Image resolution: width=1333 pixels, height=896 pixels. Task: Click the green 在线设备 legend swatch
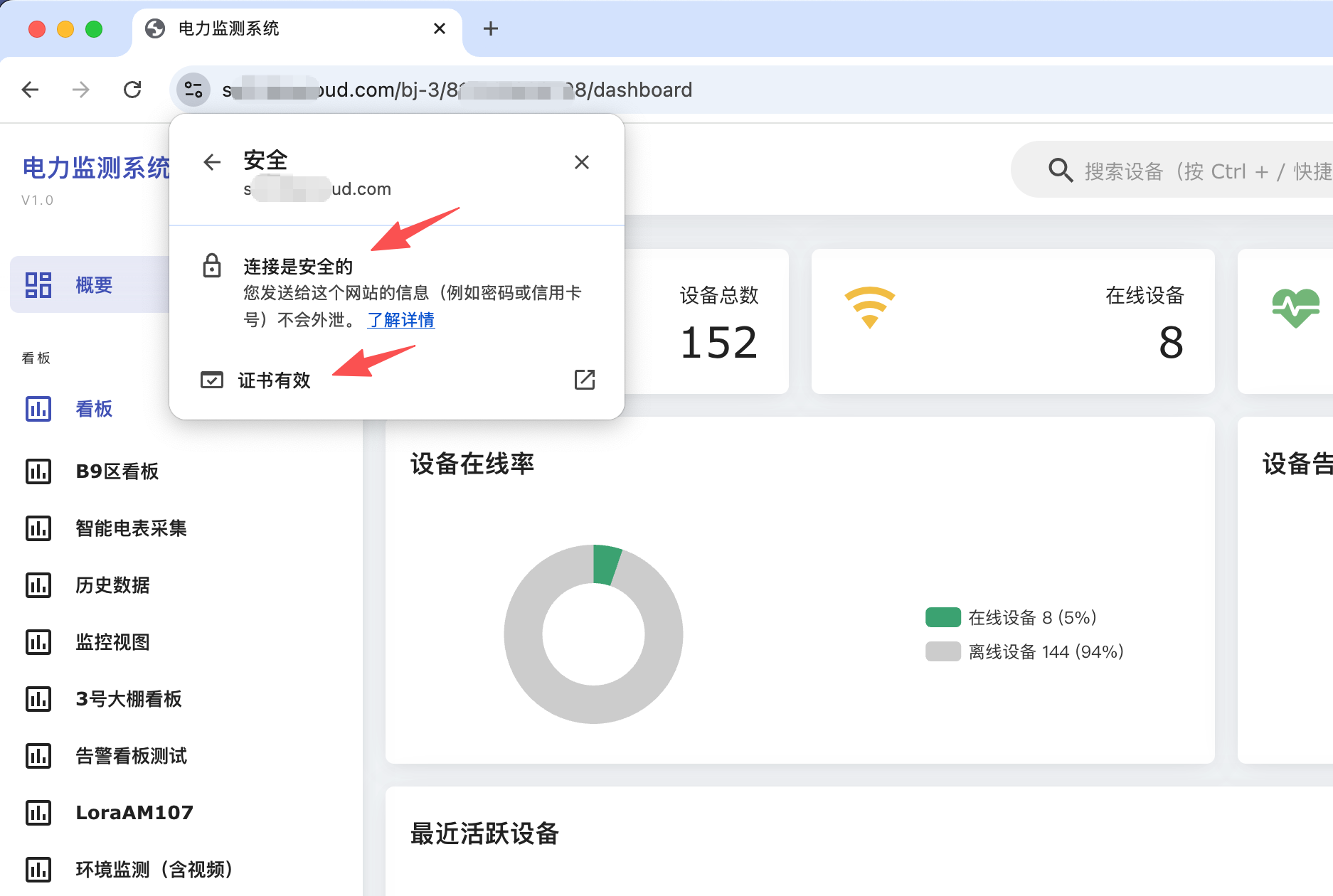click(x=942, y=617)
